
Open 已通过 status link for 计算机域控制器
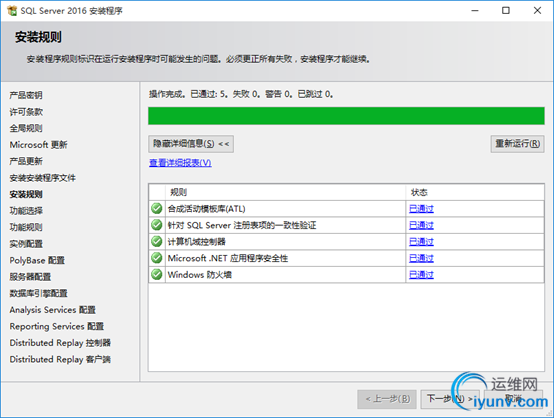click(x=421, y=242)
